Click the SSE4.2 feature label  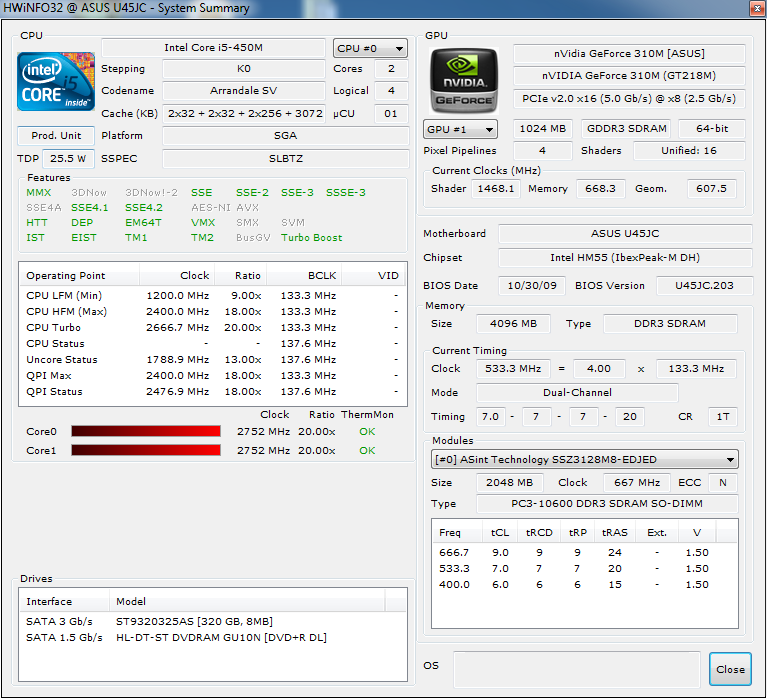click(144, 207)
